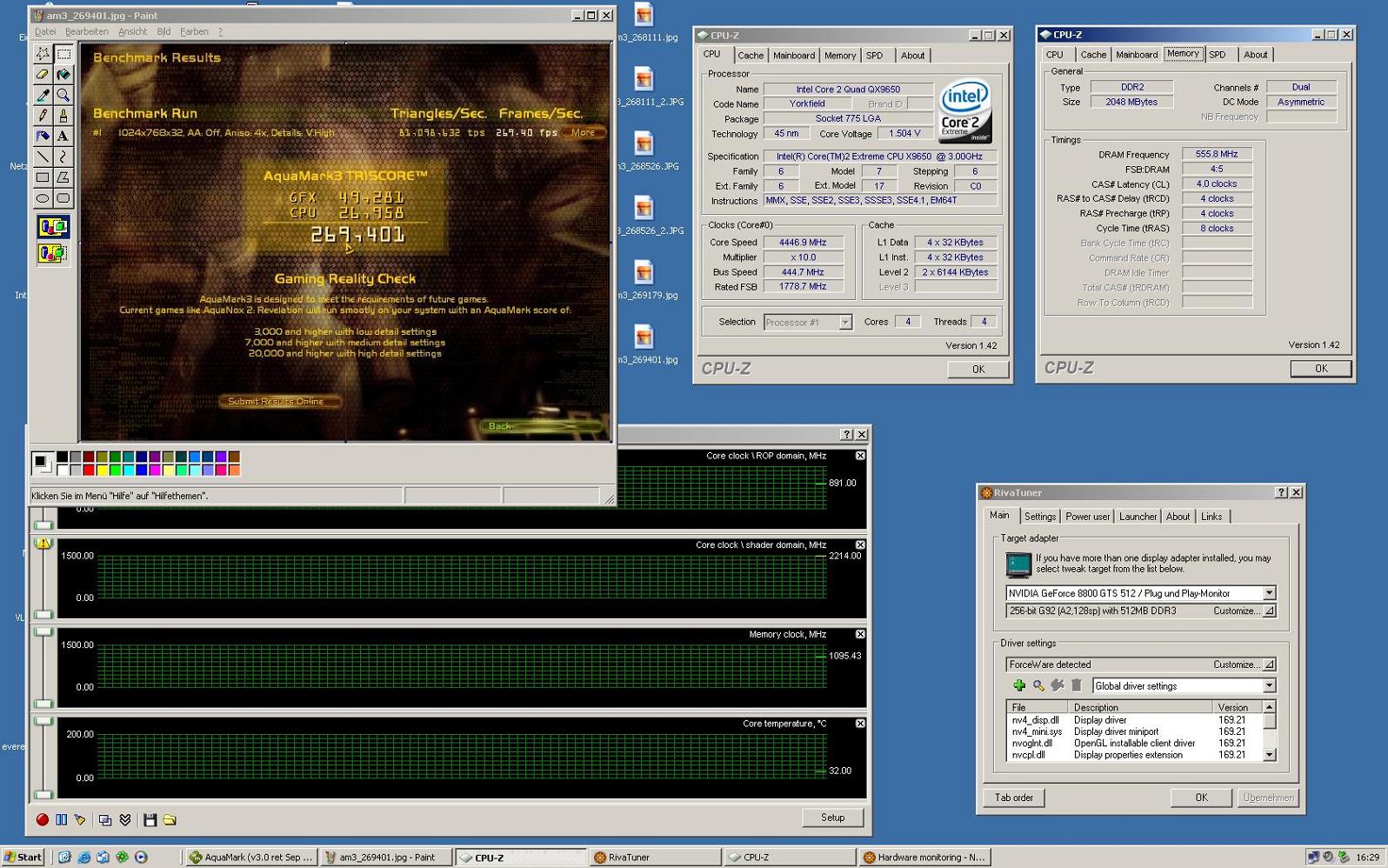Click the open folder icon in Hardware monitoring
Viewport: 1388px width, 868px height.
click(x=170, y=819)
